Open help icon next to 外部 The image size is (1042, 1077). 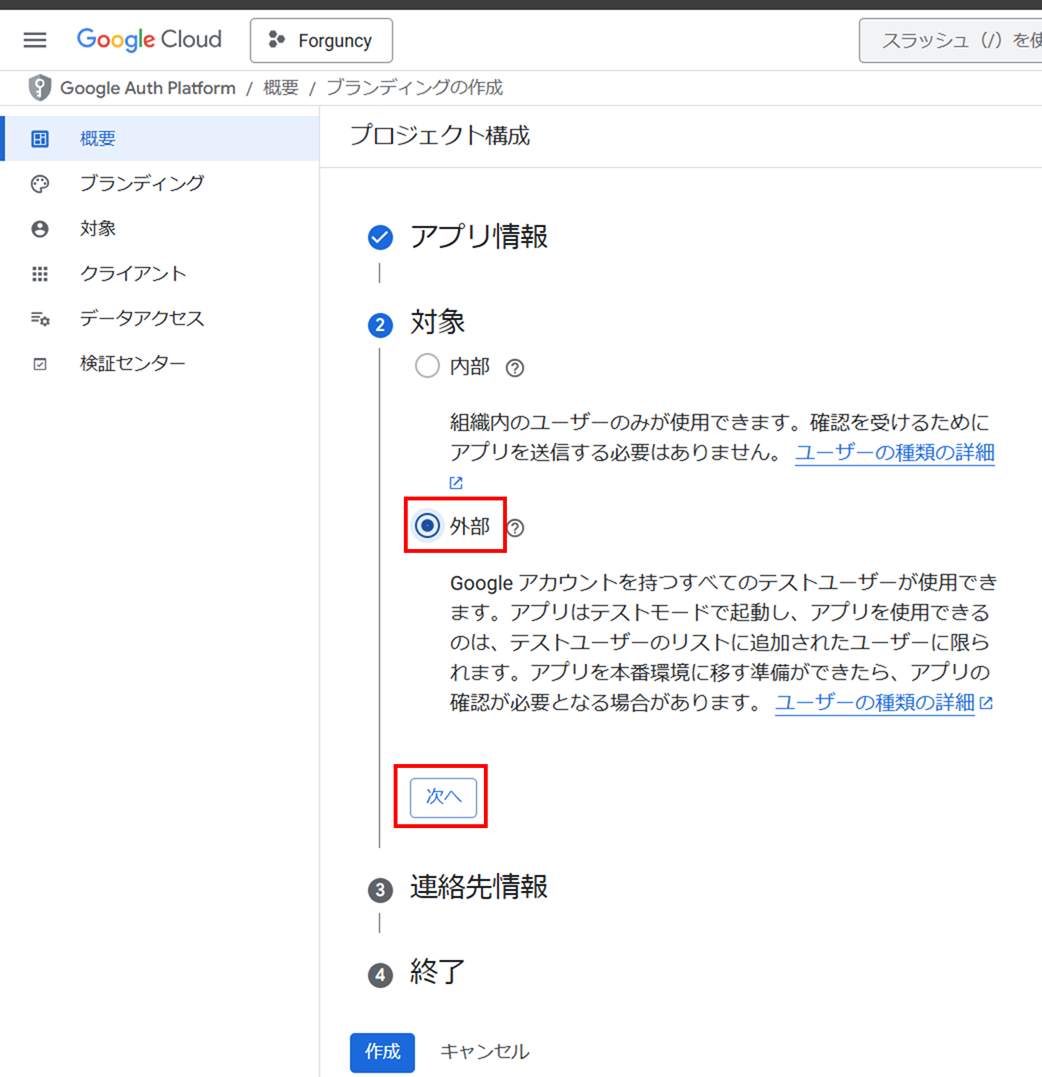click(x=514, y=528)
